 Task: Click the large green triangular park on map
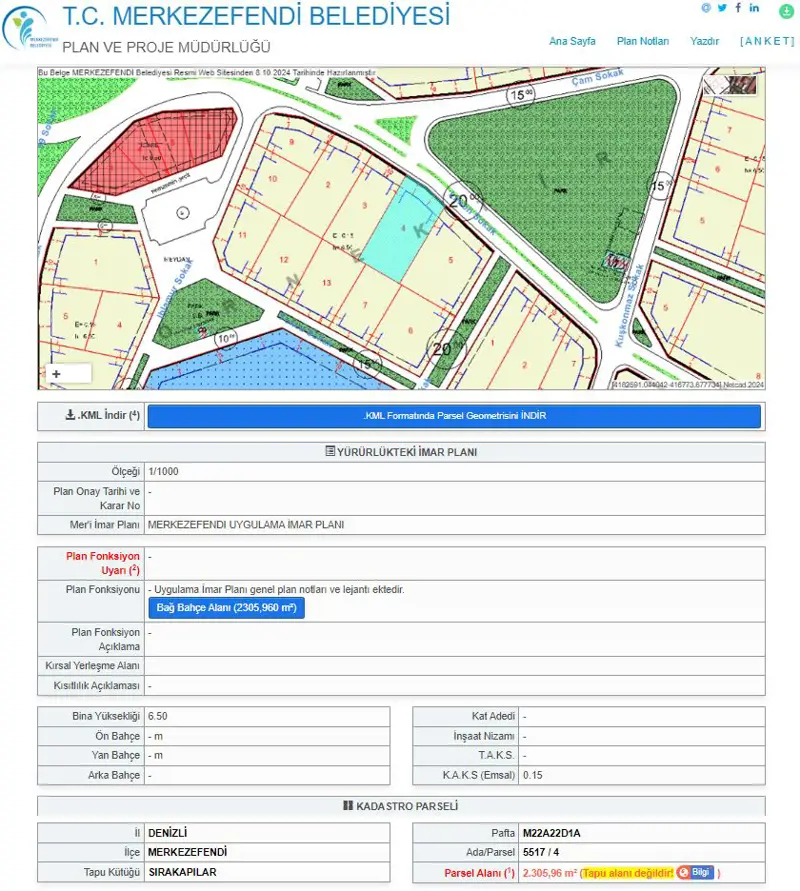click(x=560, y=182)
